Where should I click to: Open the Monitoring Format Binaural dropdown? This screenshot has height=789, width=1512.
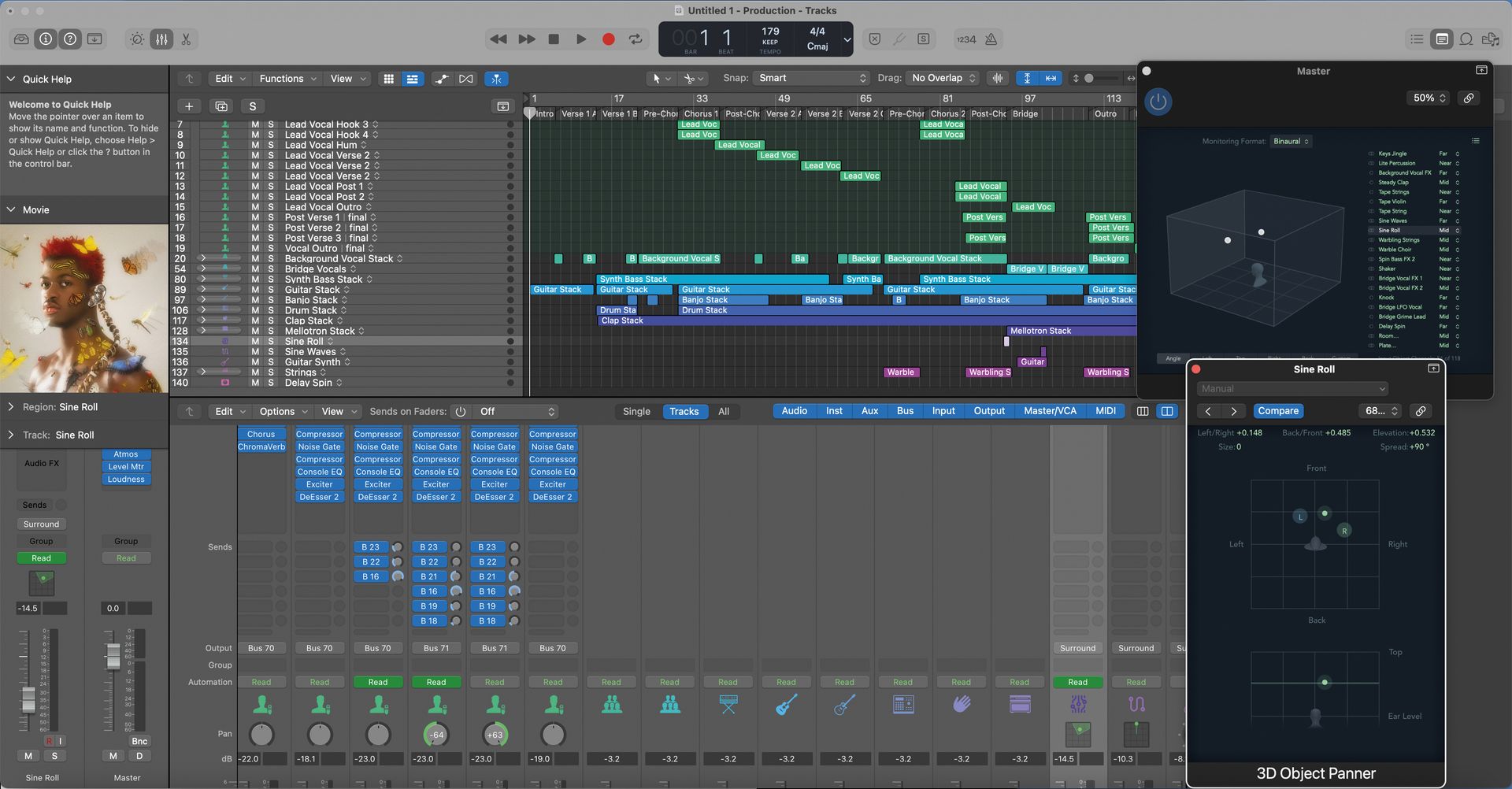1291,141
